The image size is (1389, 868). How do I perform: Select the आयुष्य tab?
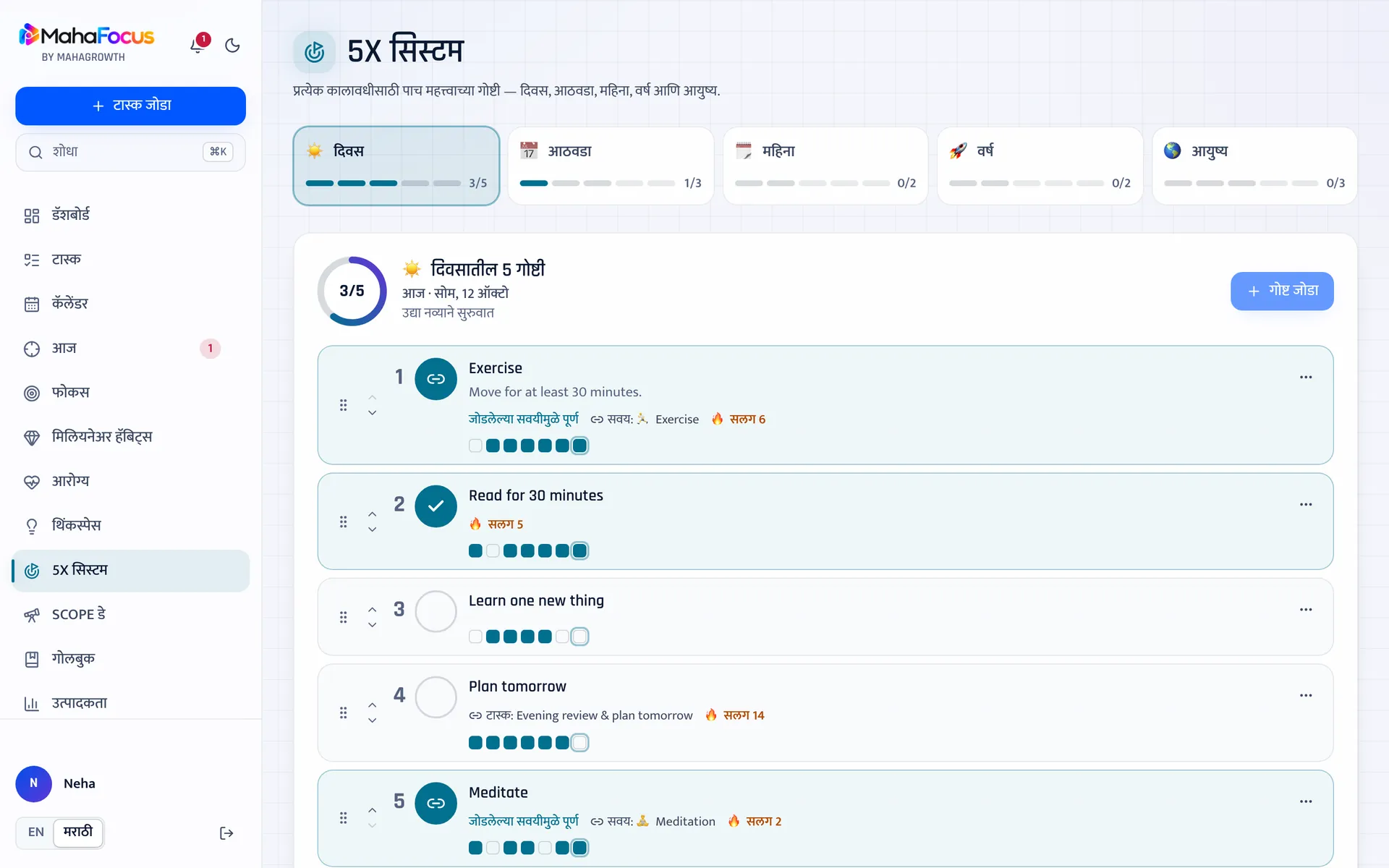coord(1254,166)
